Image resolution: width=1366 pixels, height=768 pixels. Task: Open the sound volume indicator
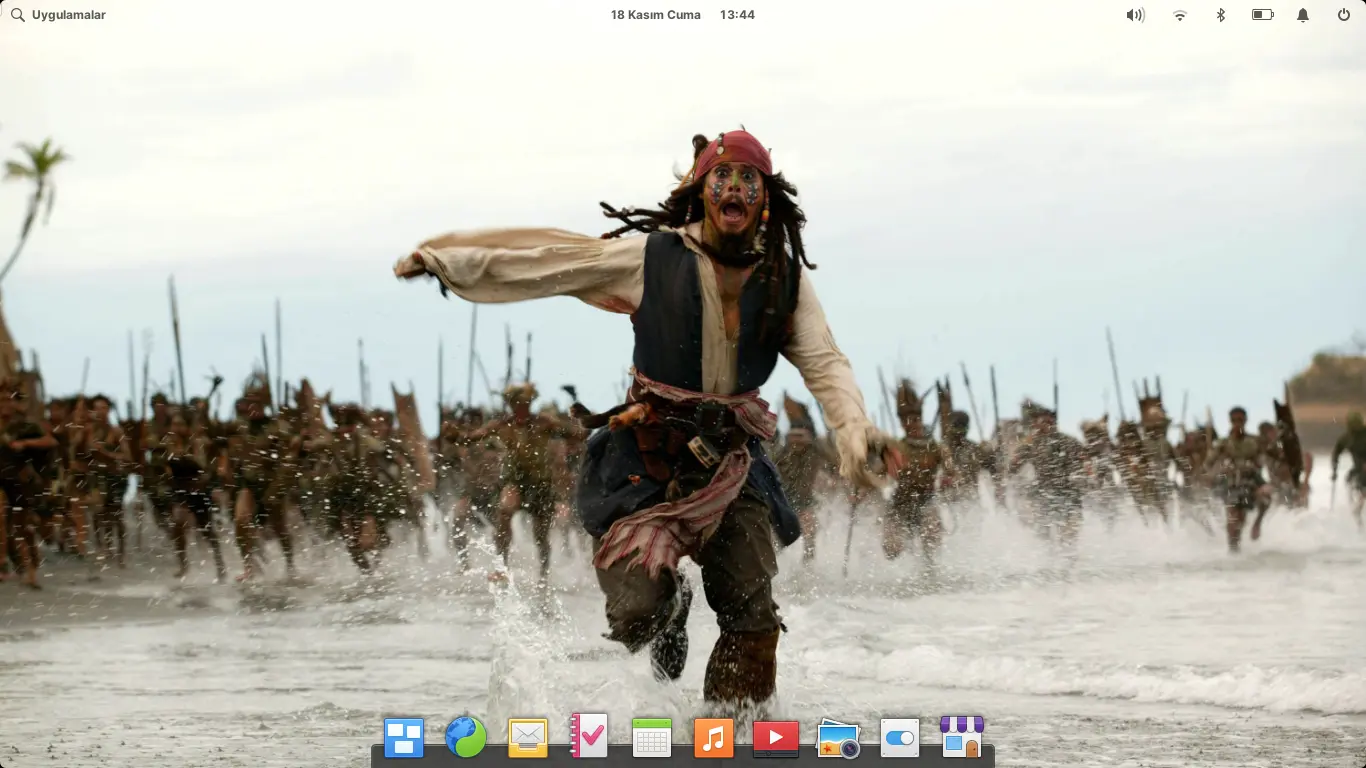click(1135, 15)
